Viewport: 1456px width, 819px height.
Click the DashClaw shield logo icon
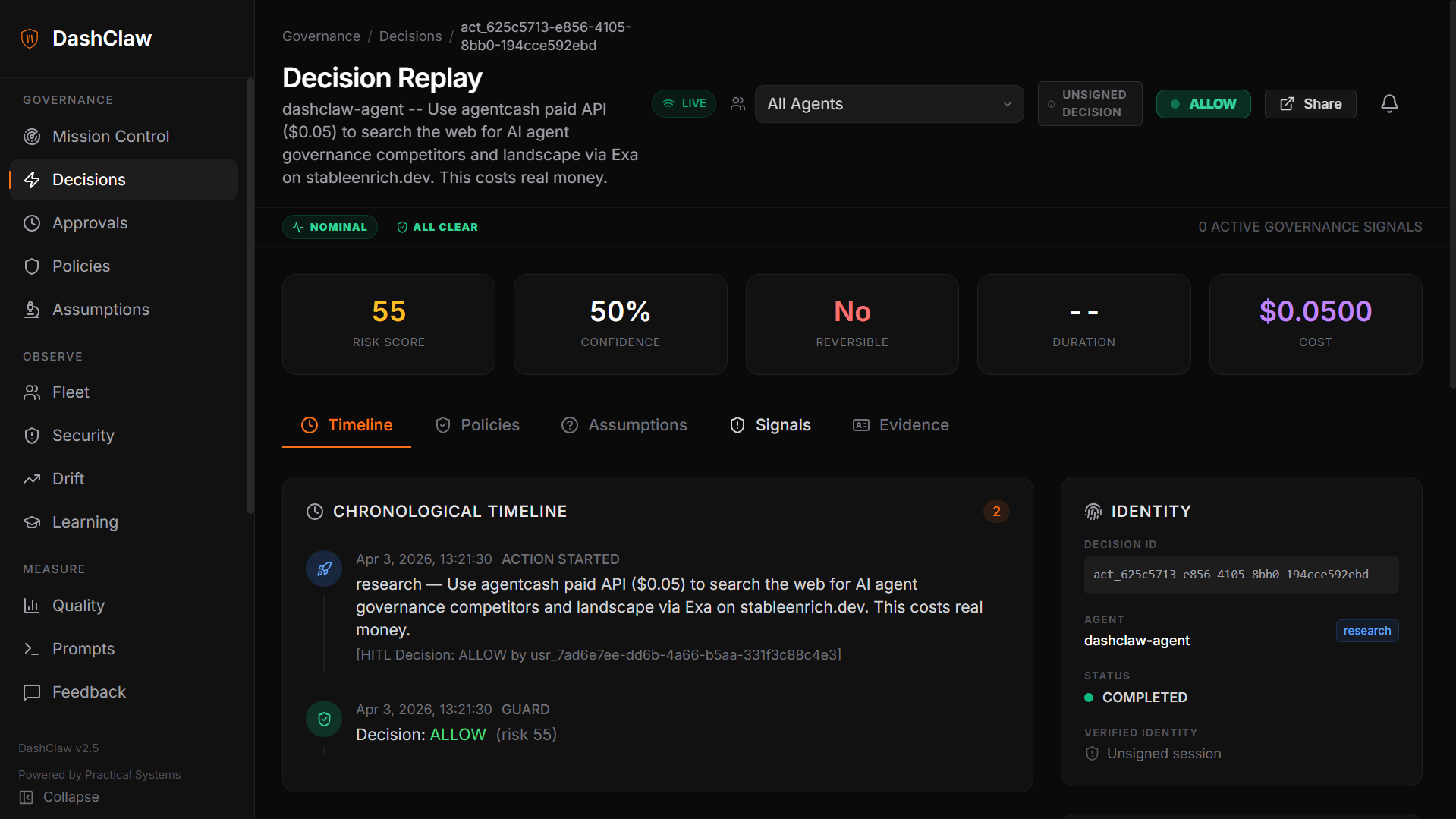coord(30,39)
